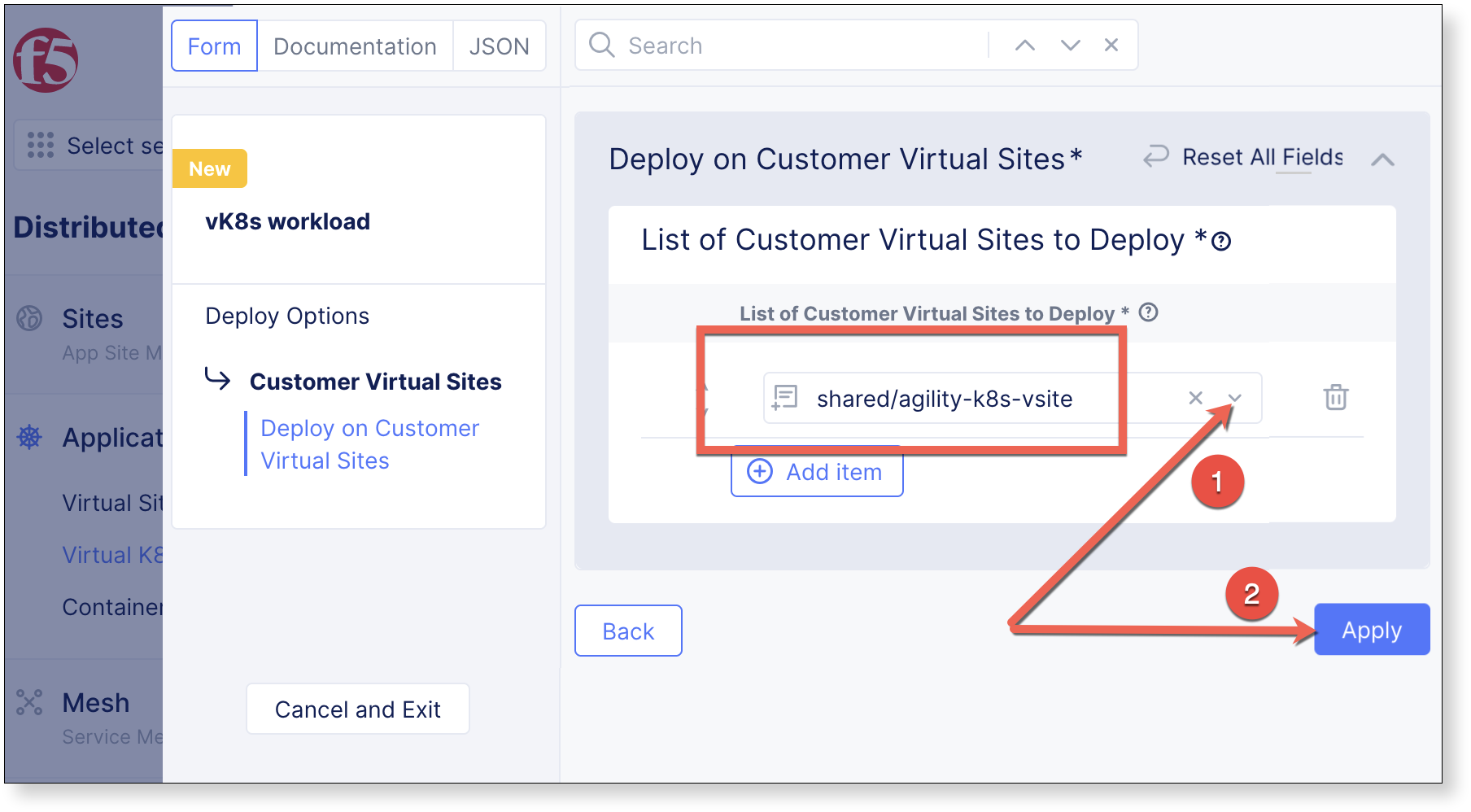Click the Back button
Viewport: 1471px width, 812px height.
click(x=628, y=631)
